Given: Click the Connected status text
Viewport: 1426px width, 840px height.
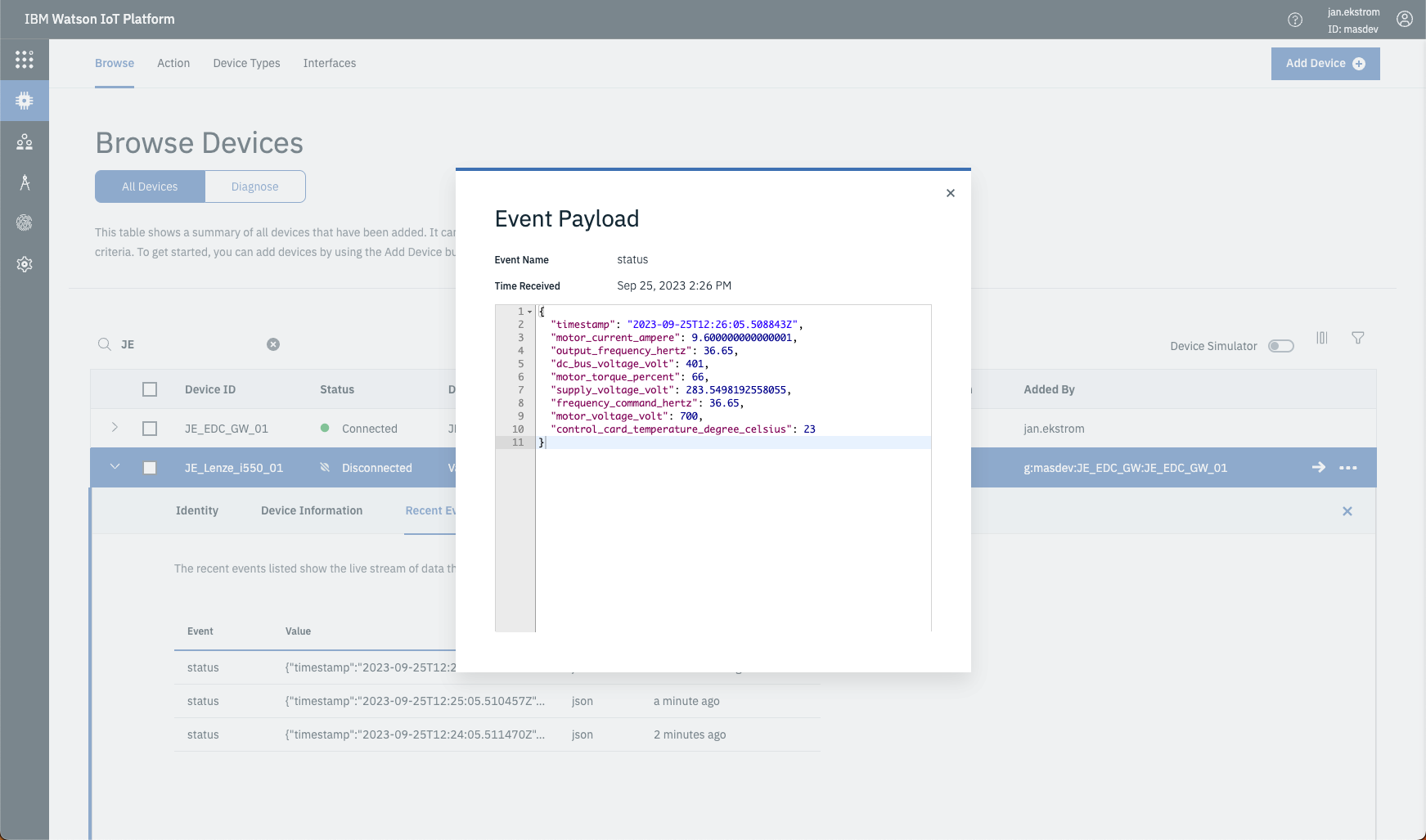Looking at the screenshot, I should point(370,429).
